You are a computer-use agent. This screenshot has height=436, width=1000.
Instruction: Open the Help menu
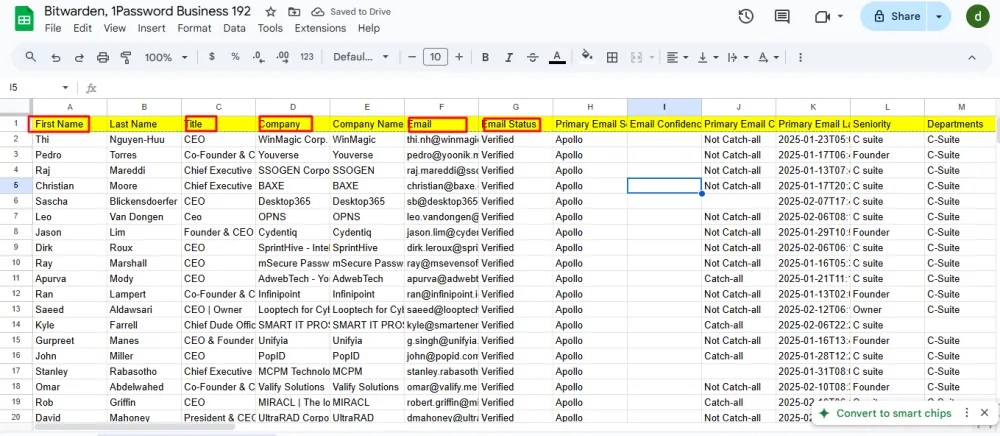369,28
